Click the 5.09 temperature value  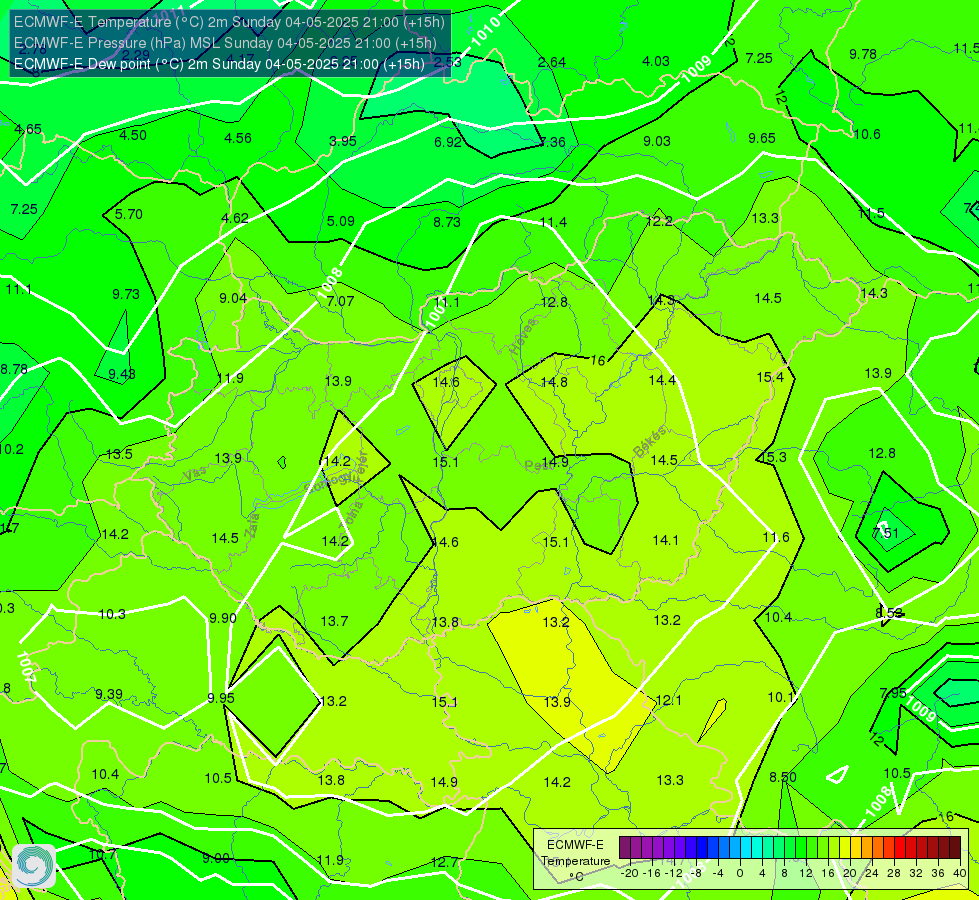coord(341,221)
